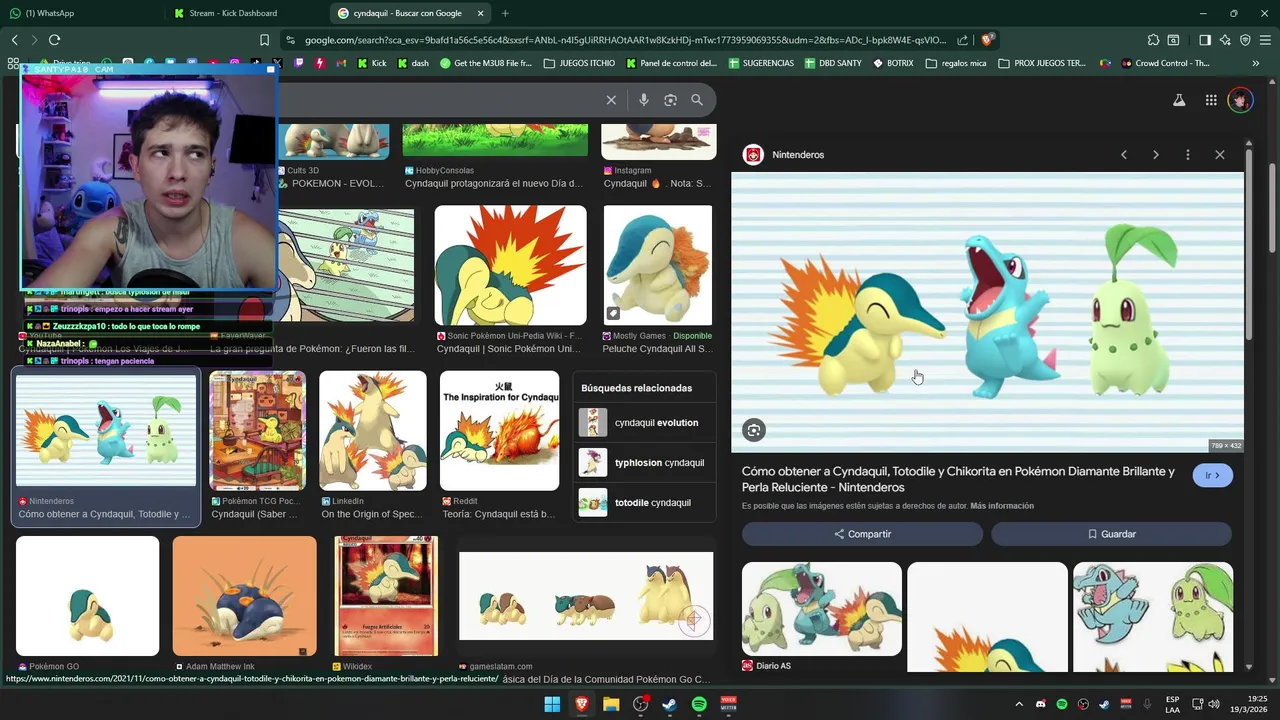This screenshot has width=1280, height=720.
Task: Toggle the Brave sidebar panel
Action: coord(1204,40)
